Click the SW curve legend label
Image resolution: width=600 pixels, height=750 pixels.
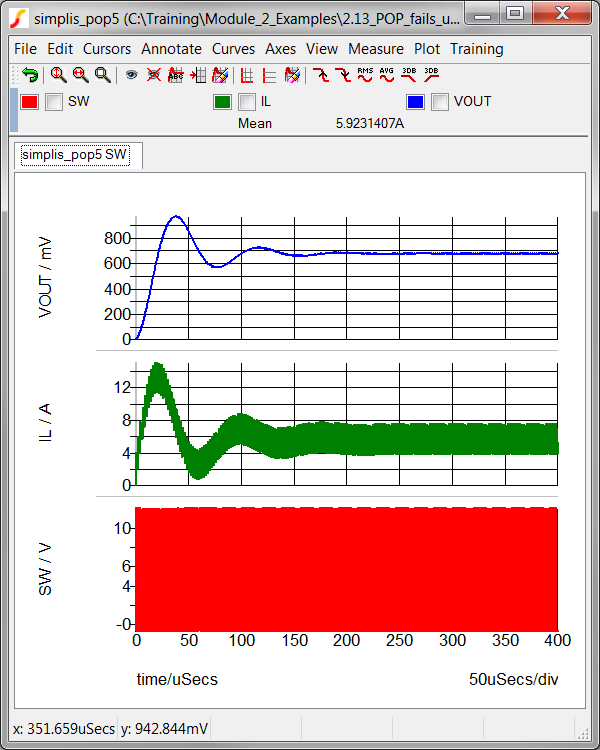pyautogui.click(x=78, y=101)
